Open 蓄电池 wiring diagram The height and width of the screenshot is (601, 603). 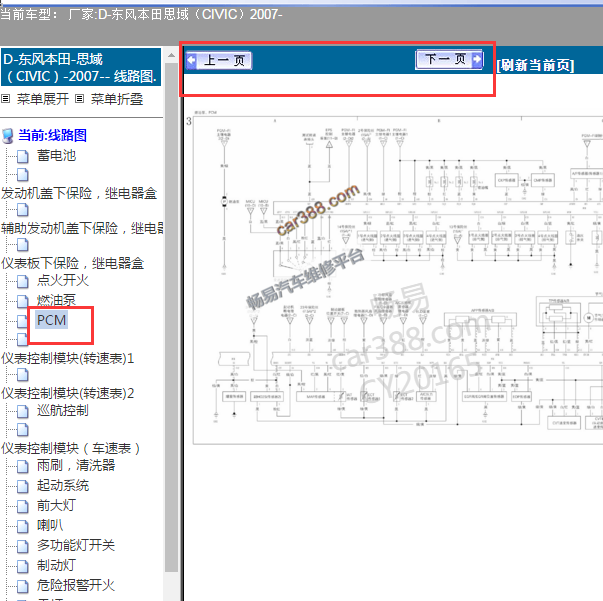(57, 155)
